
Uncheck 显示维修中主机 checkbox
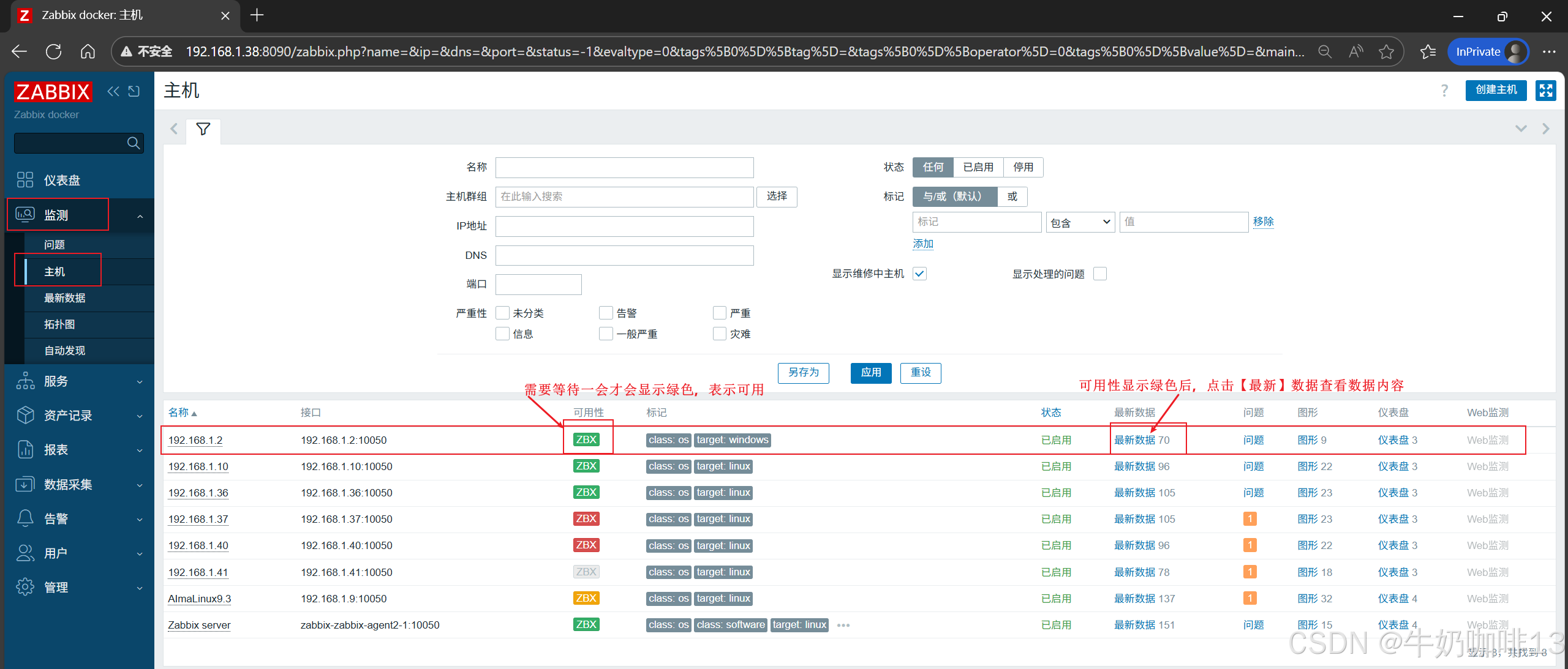[x=919, y=274]
